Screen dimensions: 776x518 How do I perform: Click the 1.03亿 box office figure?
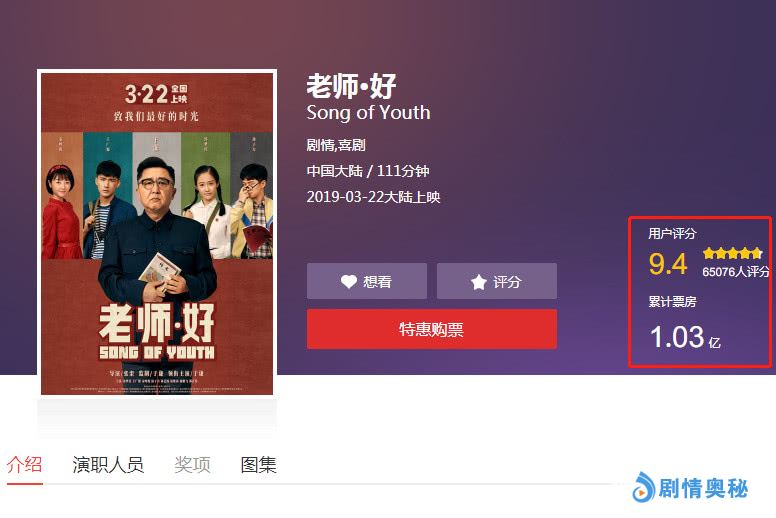(x=685, y=337)
